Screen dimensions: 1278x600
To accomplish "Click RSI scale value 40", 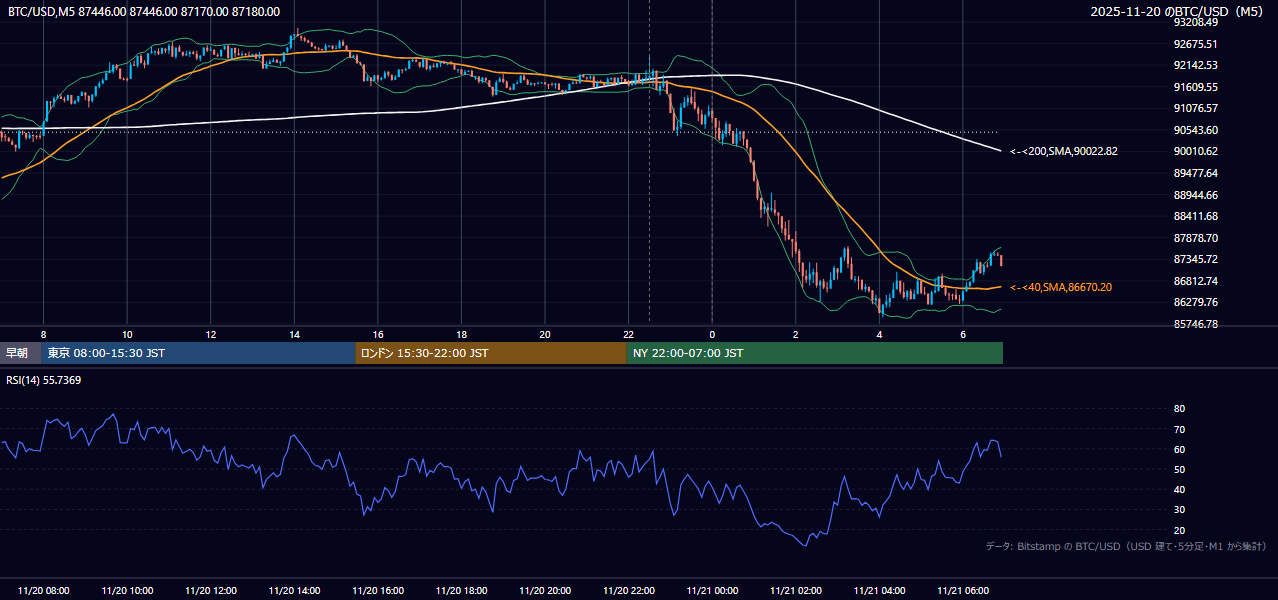I will point(1180,489).
